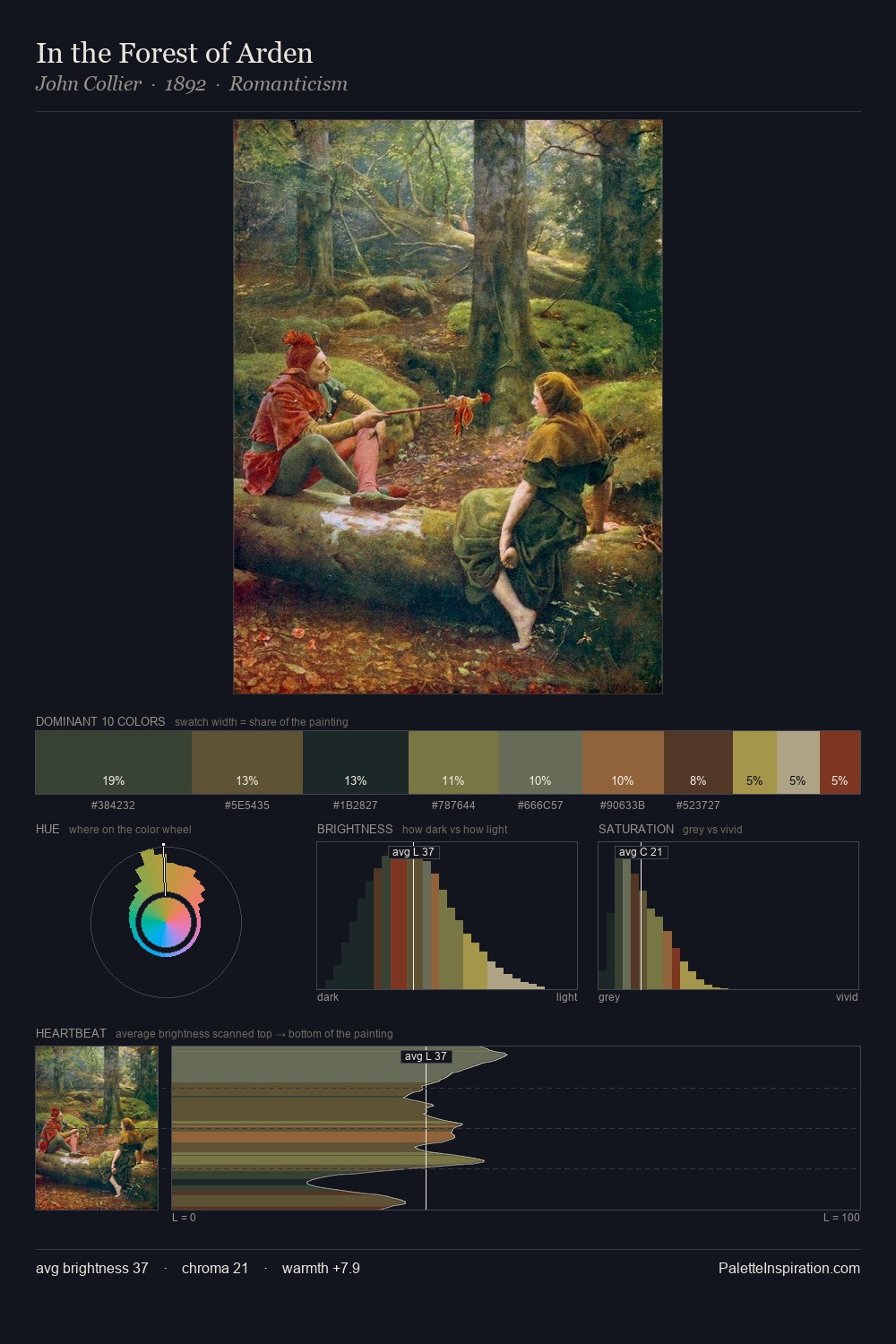Image resolution: width=896 pixels, height=1344 pixels.
Task: Click the 'dark' axis label
Action: point(328,997)
